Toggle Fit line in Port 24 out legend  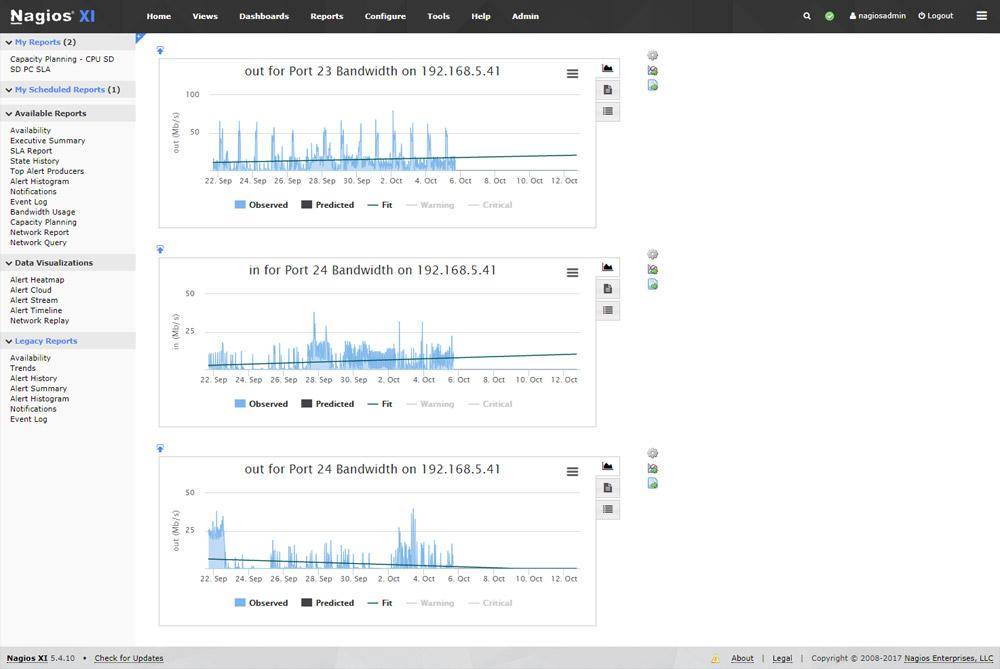point(380,603)
